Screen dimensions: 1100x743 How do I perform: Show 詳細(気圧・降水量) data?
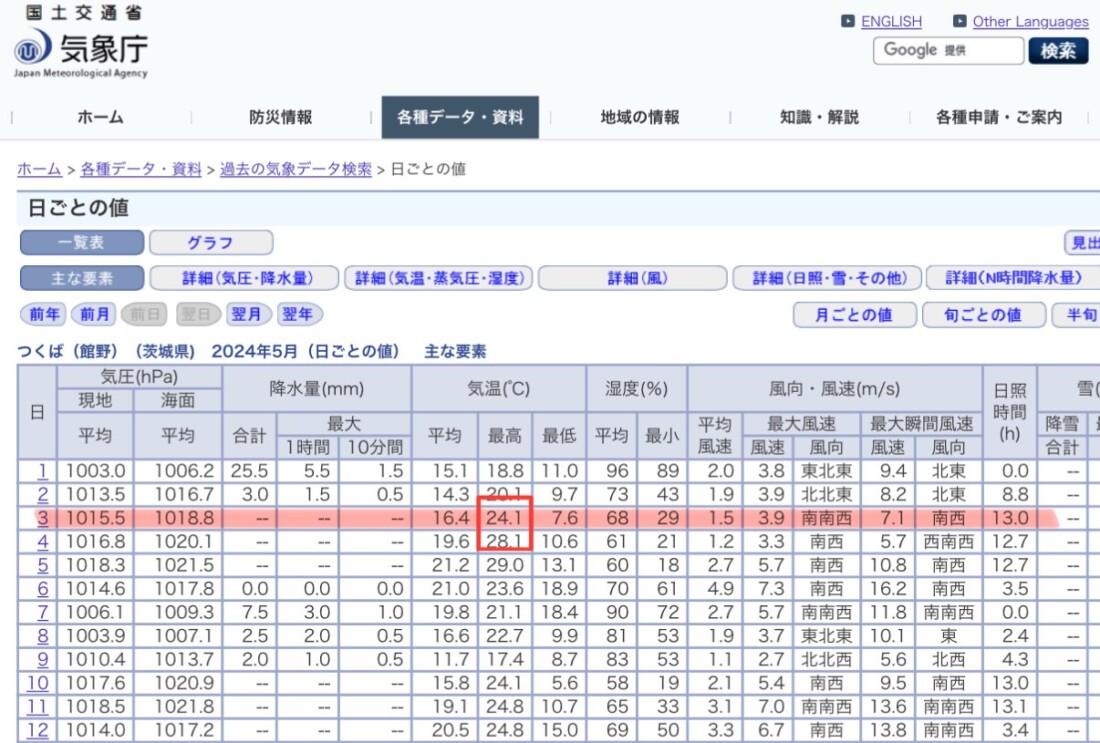246,278
